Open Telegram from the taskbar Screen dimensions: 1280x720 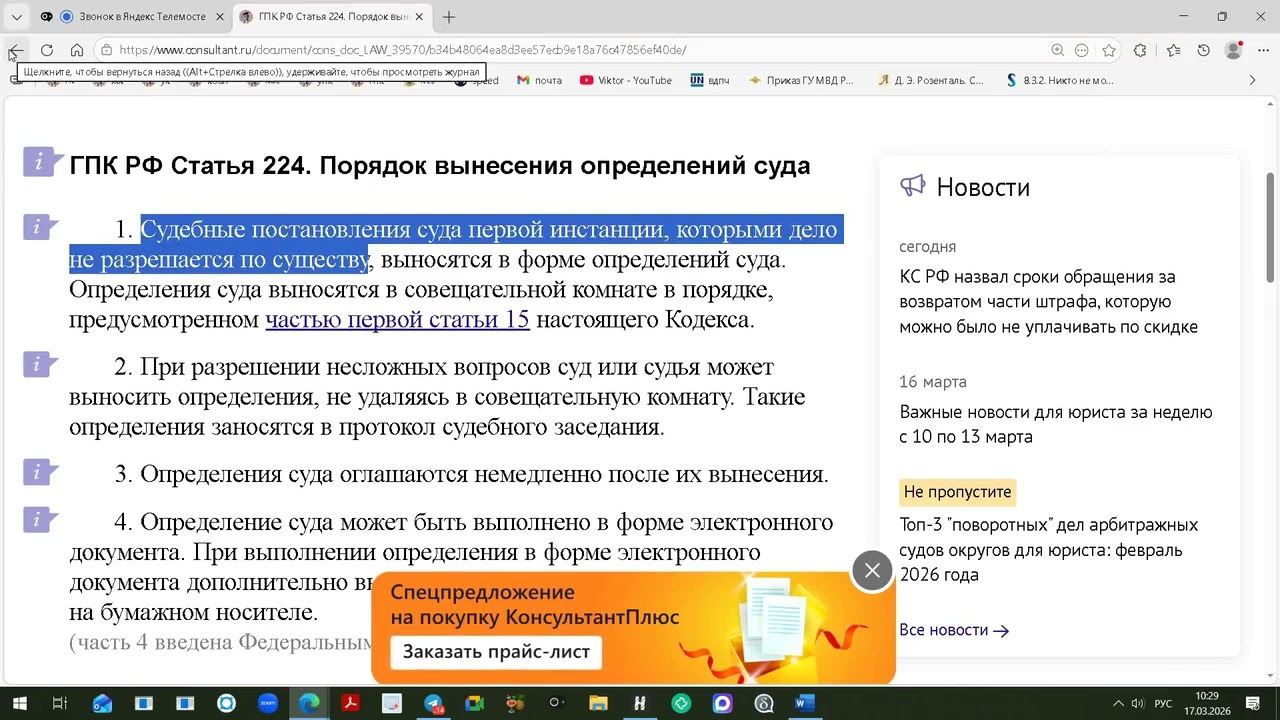433,703
